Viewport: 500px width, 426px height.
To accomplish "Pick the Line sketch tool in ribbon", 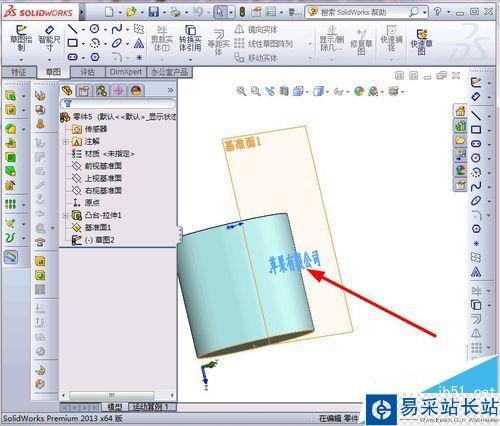I will tap(73, 29).
